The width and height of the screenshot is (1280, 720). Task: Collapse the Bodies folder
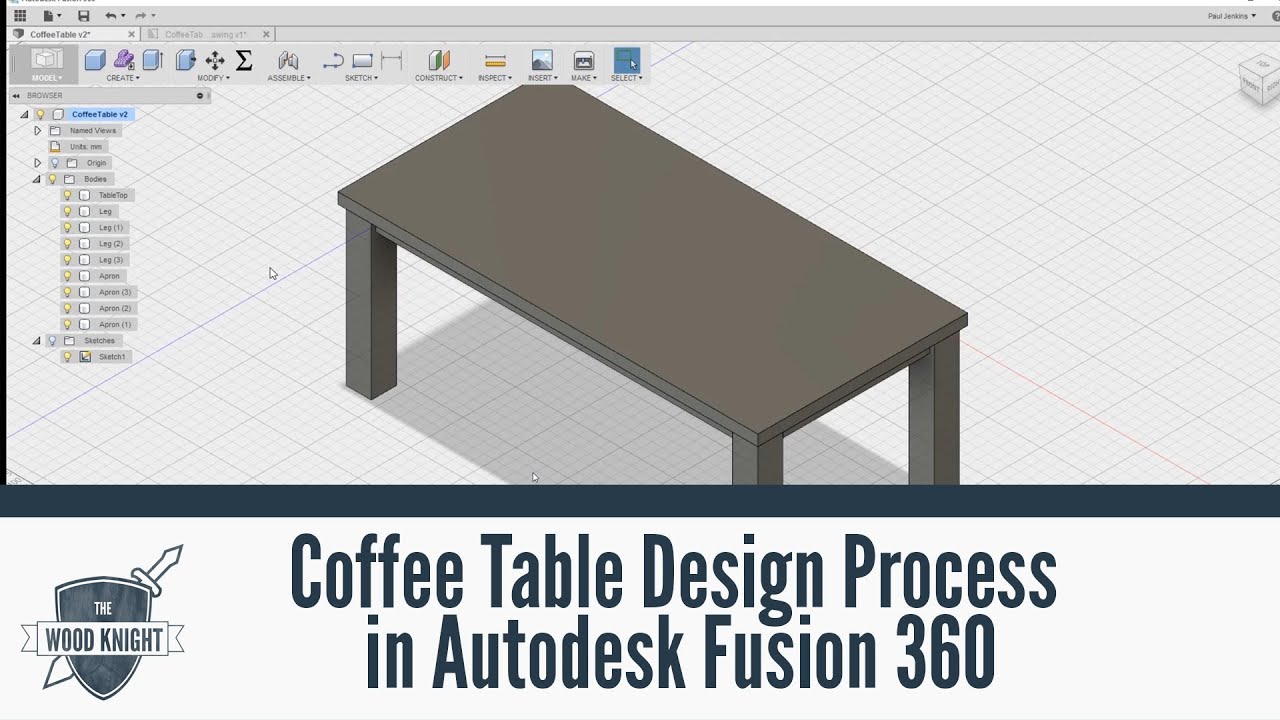click(x=37, y=179)
